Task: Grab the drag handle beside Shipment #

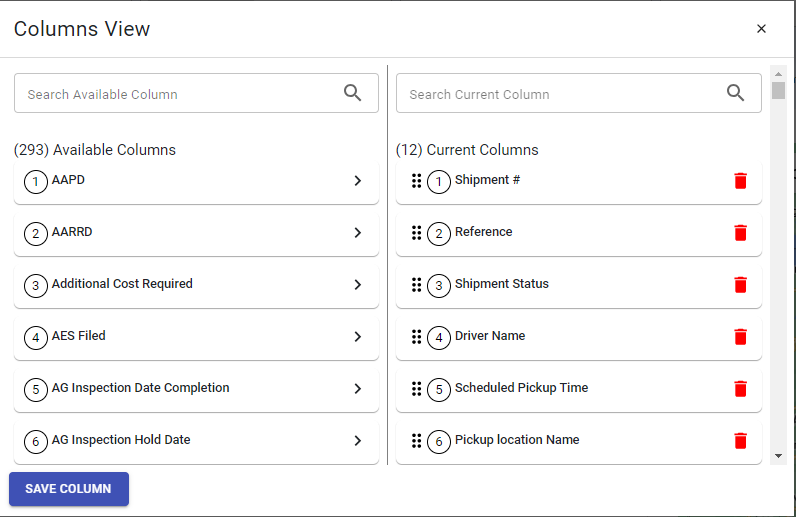Action: coord(416,181)
